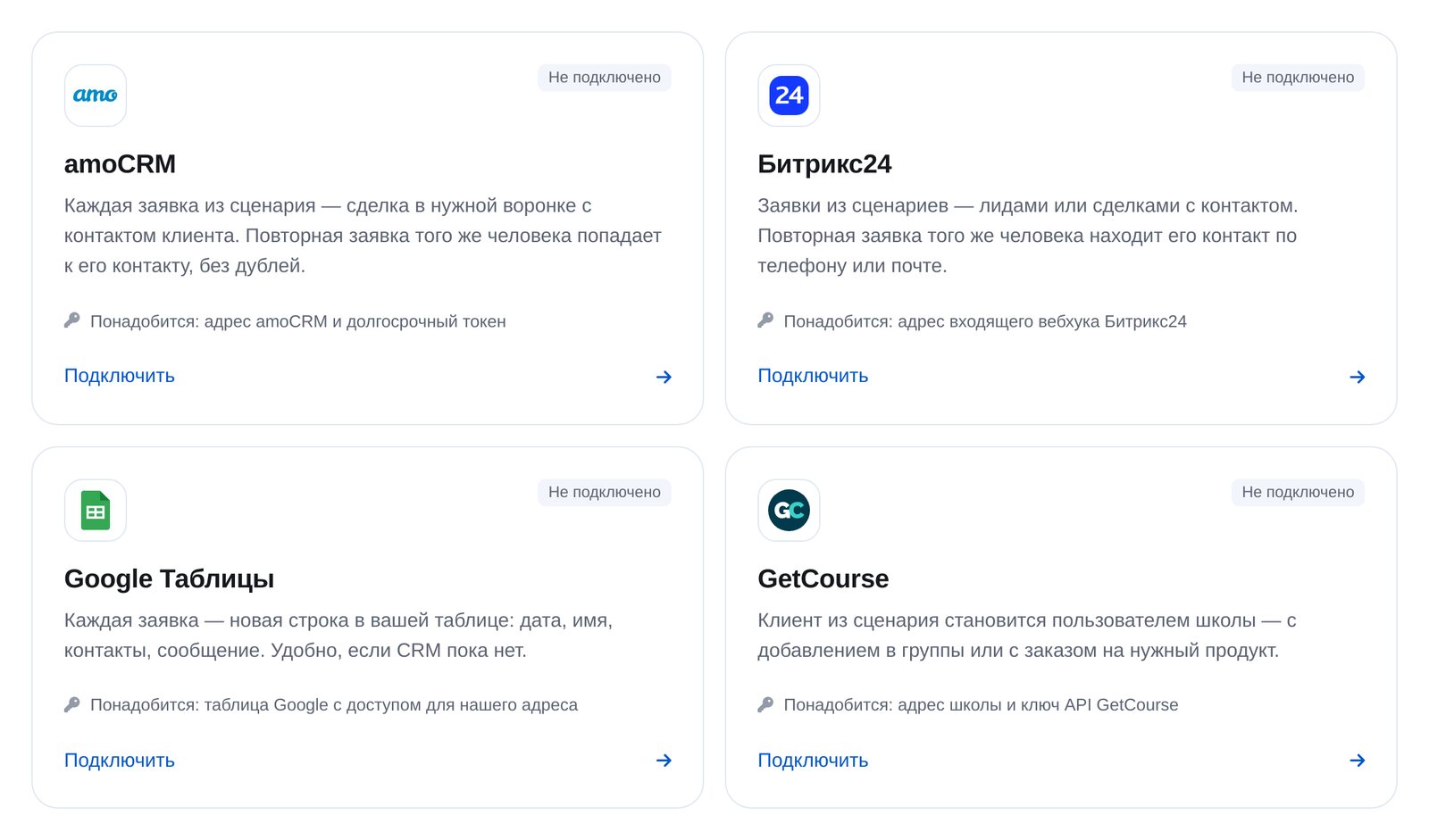Image resolution: width=1429 pixels, height=840 pixels.
Task: Open Подключить link for amoCRM
Action: click(120, 376)
